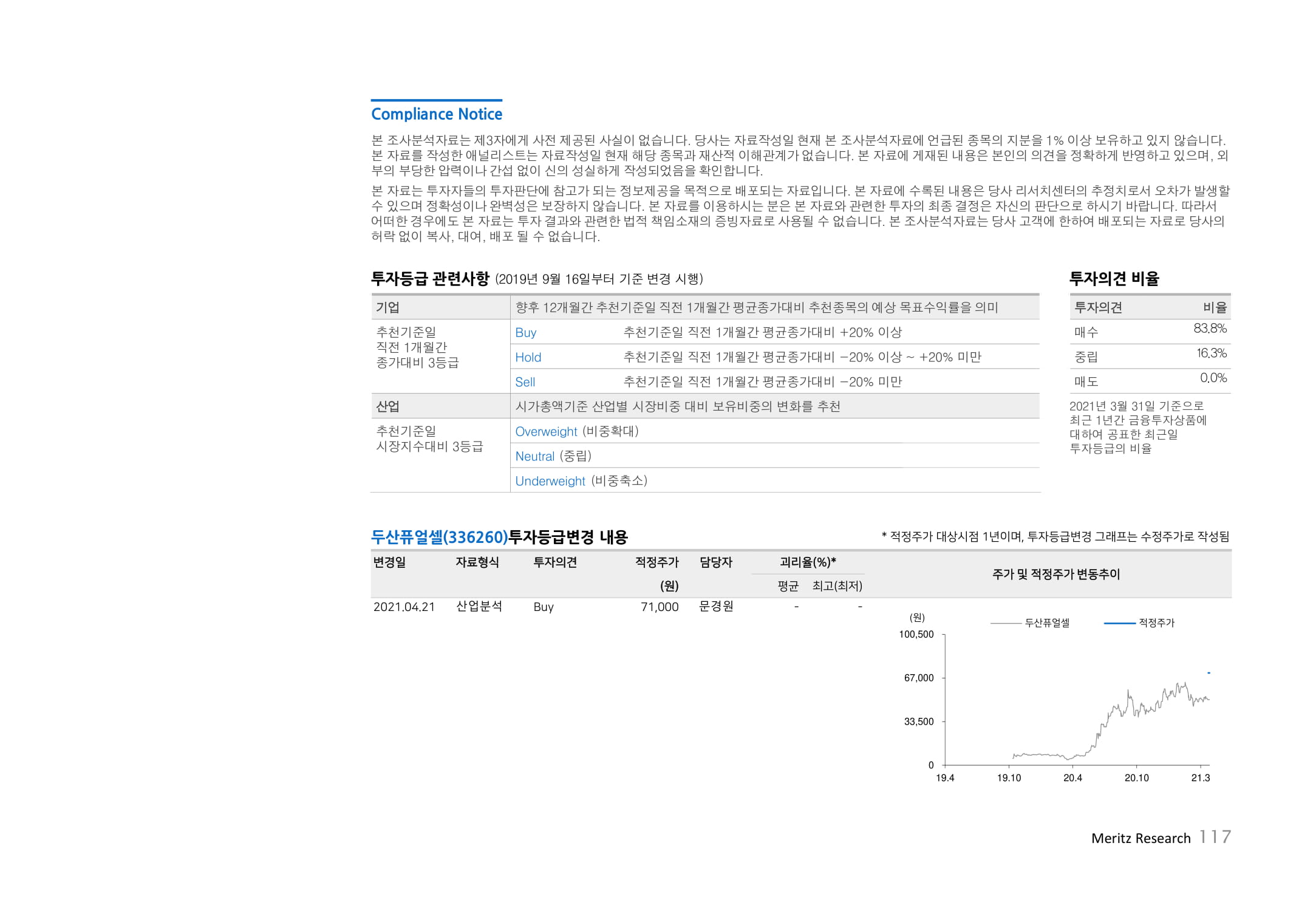Select the Hold rating label
This screenshot has width=1316, height=911.
click(528, 357)
